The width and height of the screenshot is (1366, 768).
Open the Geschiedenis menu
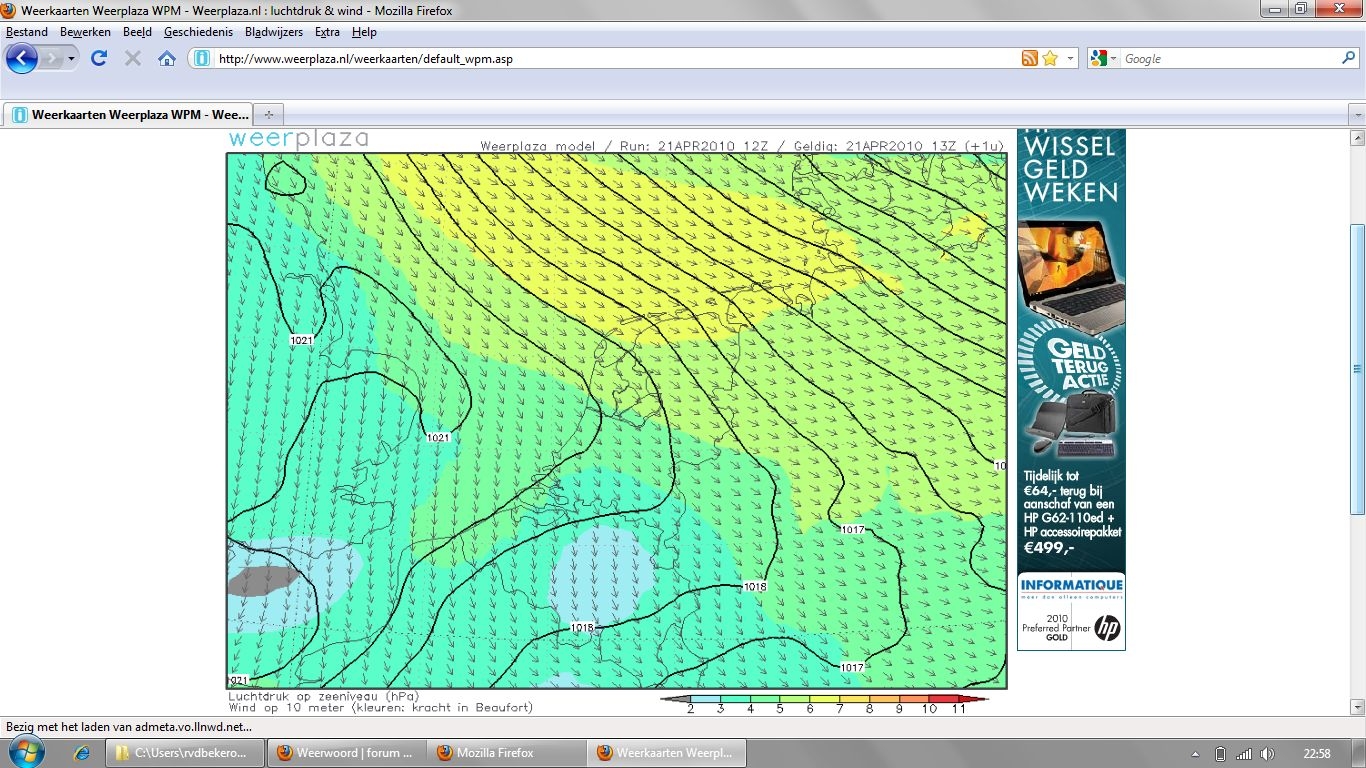click(x=198, y=32)
